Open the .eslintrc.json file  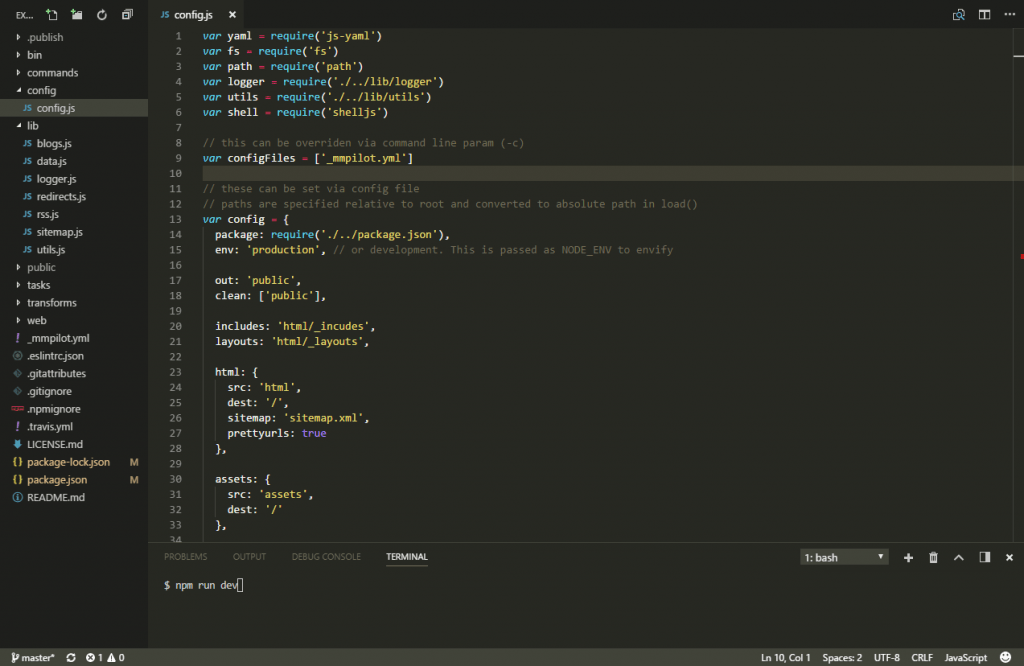[74, 355]
